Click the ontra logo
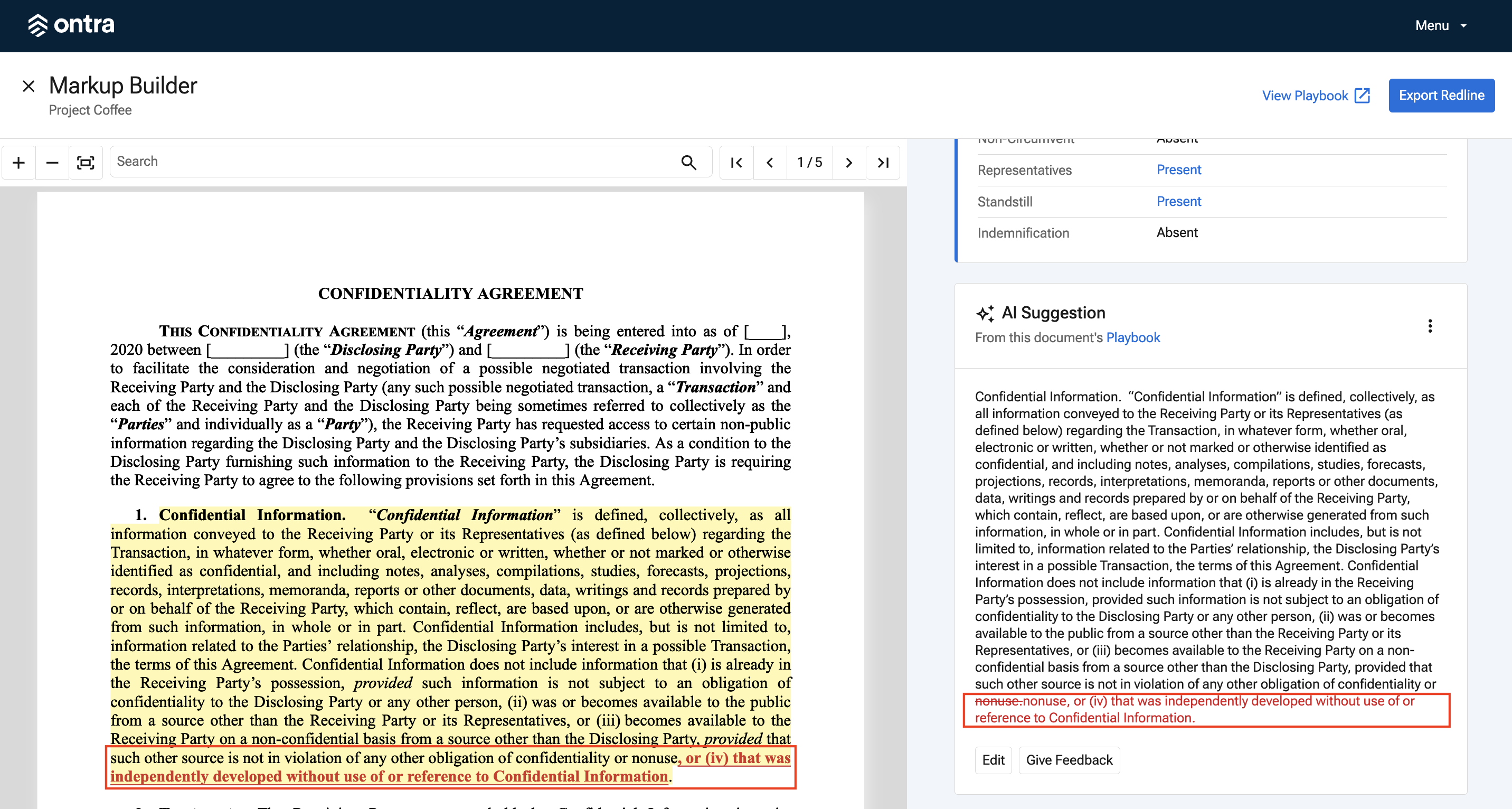The width and height of the screenshot is (1512, 809). click(71, 25)
